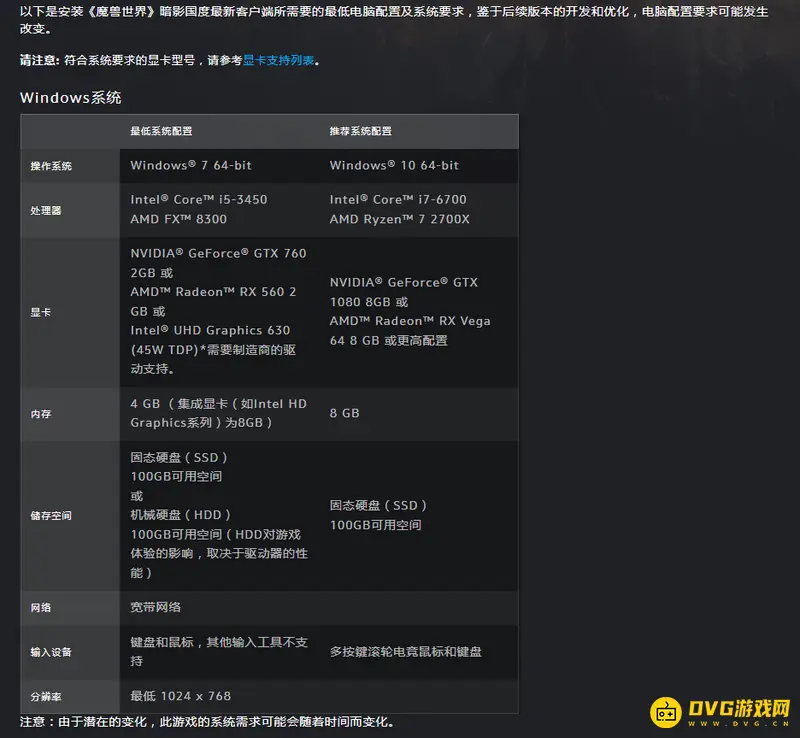Click the 内存 row label
This screenshot has width=800, height=738.
tap(41, 414)
